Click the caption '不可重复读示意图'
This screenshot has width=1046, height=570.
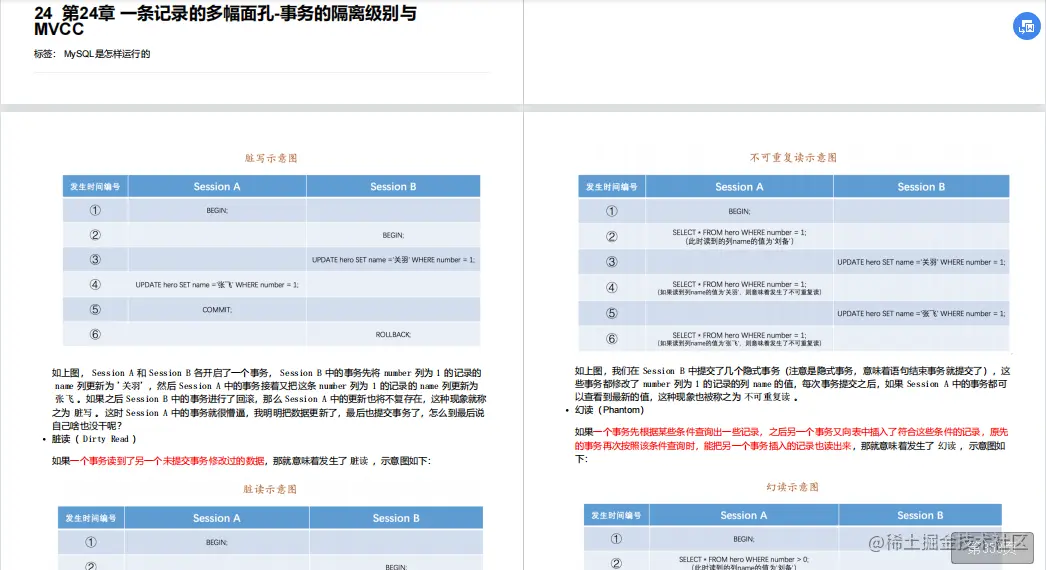pyautogui.click(x=793, y=158)
